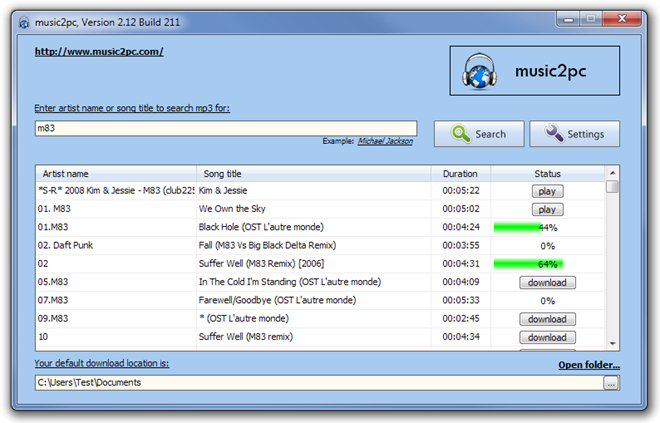
Task: Download Suffer Well (M83 remix) 00:04:34
Action: tap(547, 338)
